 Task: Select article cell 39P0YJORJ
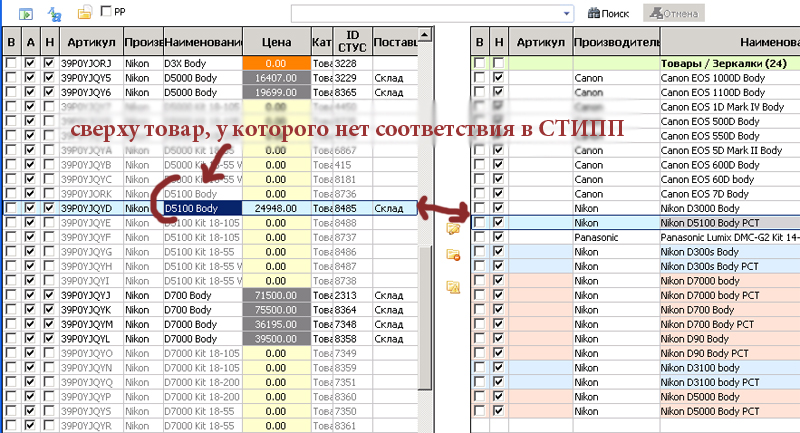(91, 63)
